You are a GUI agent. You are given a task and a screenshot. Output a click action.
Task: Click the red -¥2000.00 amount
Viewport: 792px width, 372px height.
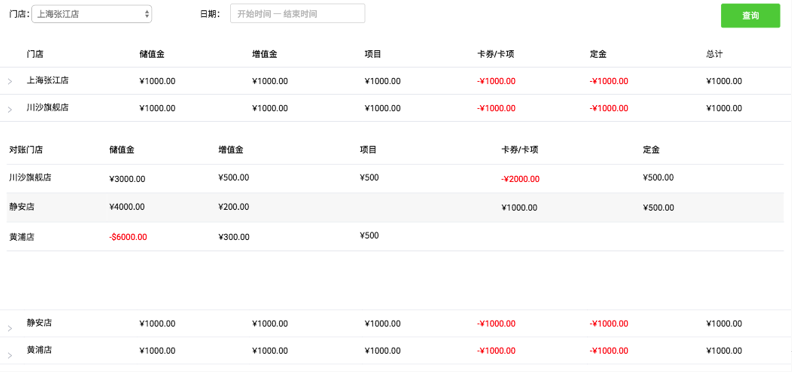pos(520,179)
